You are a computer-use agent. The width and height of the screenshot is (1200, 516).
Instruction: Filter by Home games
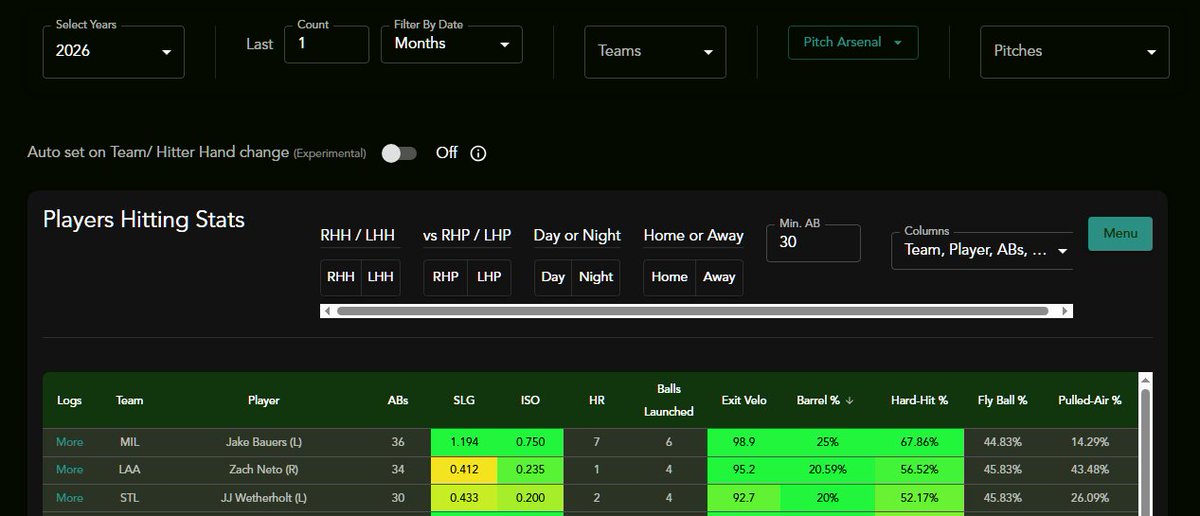click(x=669, y=277)
